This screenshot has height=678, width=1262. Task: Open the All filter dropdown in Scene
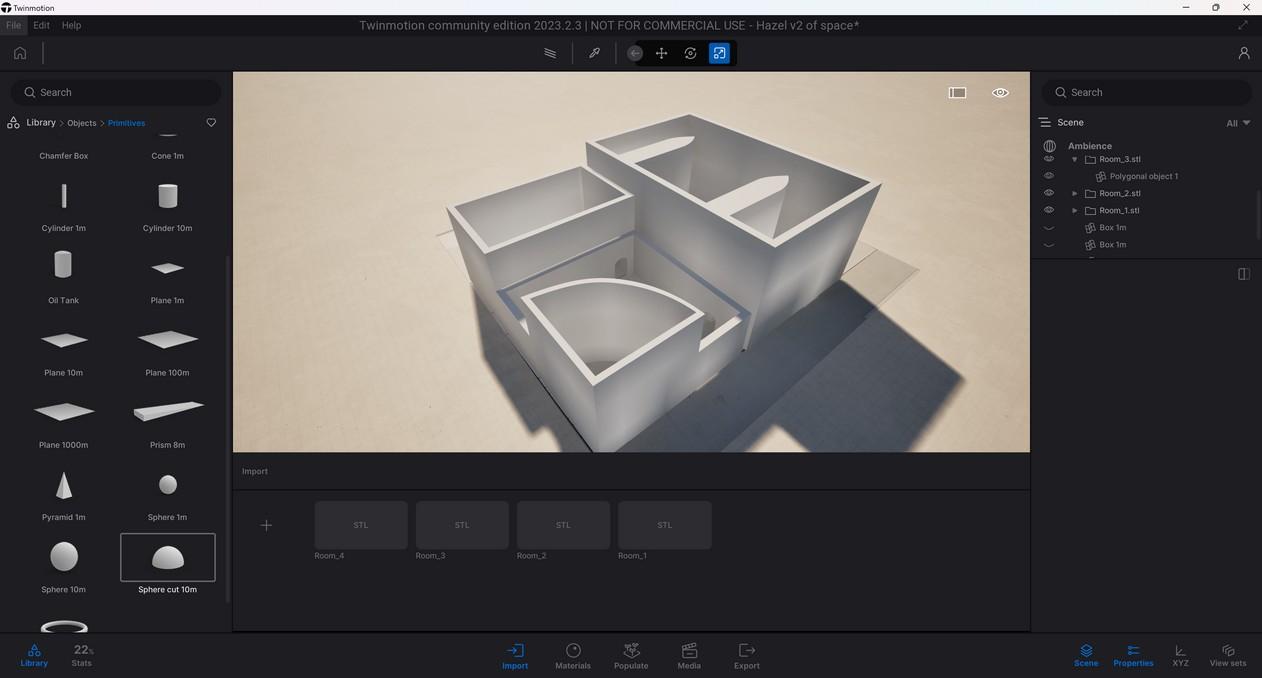(1238, 123)
